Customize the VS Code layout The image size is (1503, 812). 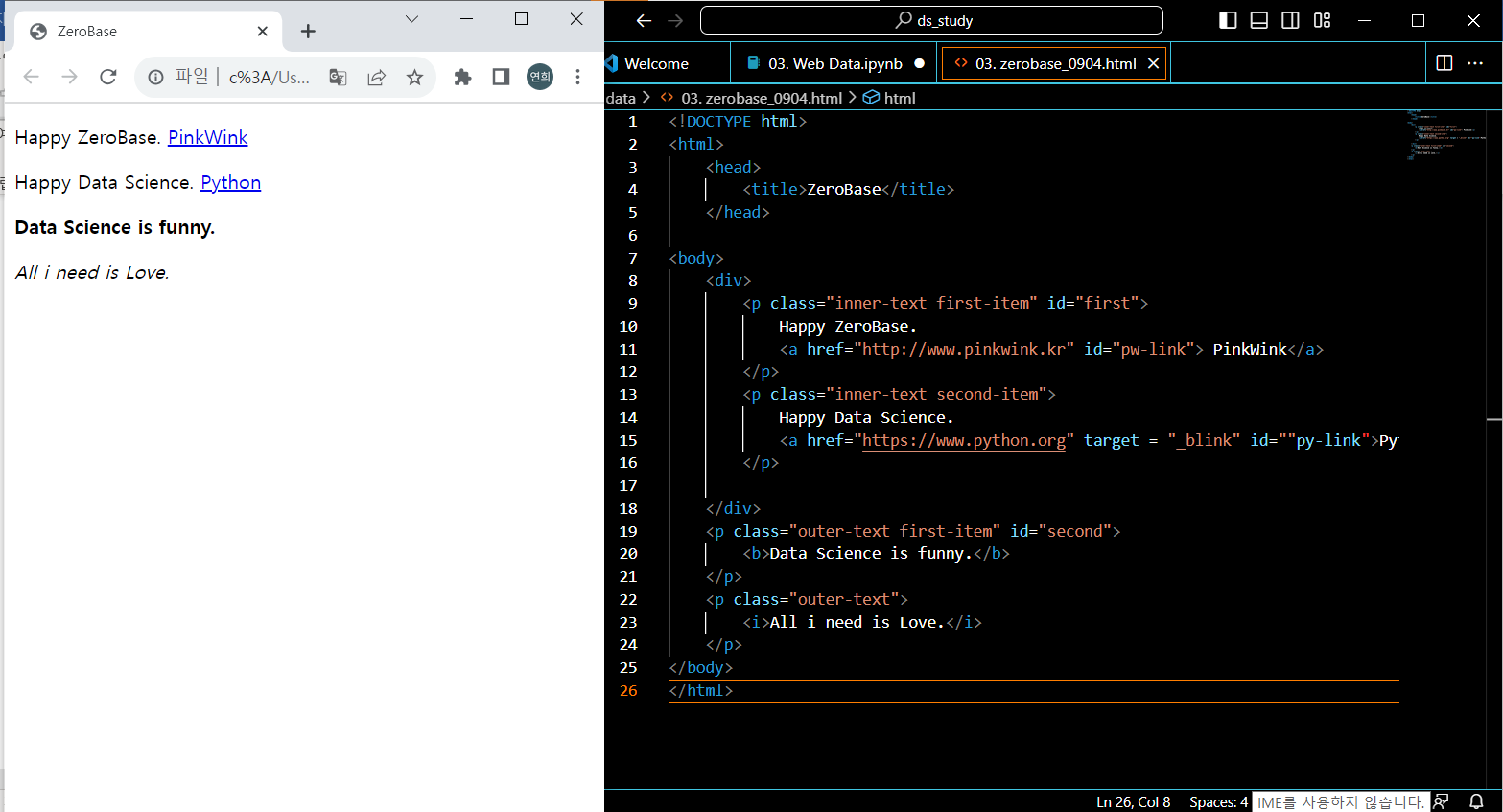pos(1323,20)
